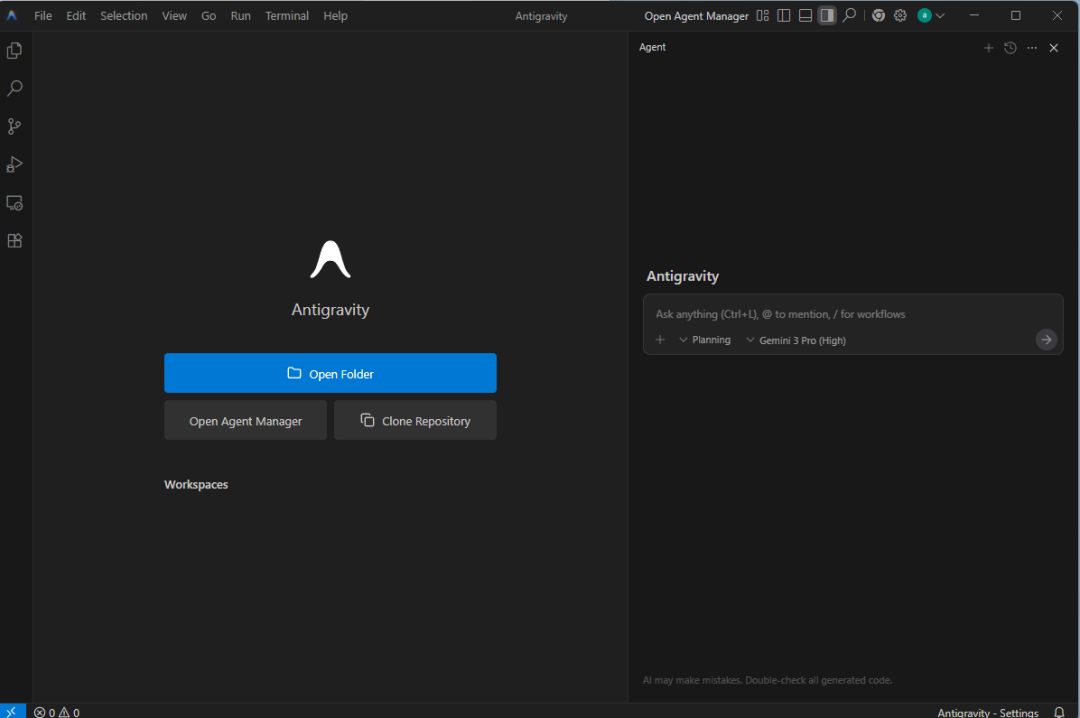Click the chat history clock icon
Image resolution: width=1080 pixels, height=718 pixels.
point(1010,48)
